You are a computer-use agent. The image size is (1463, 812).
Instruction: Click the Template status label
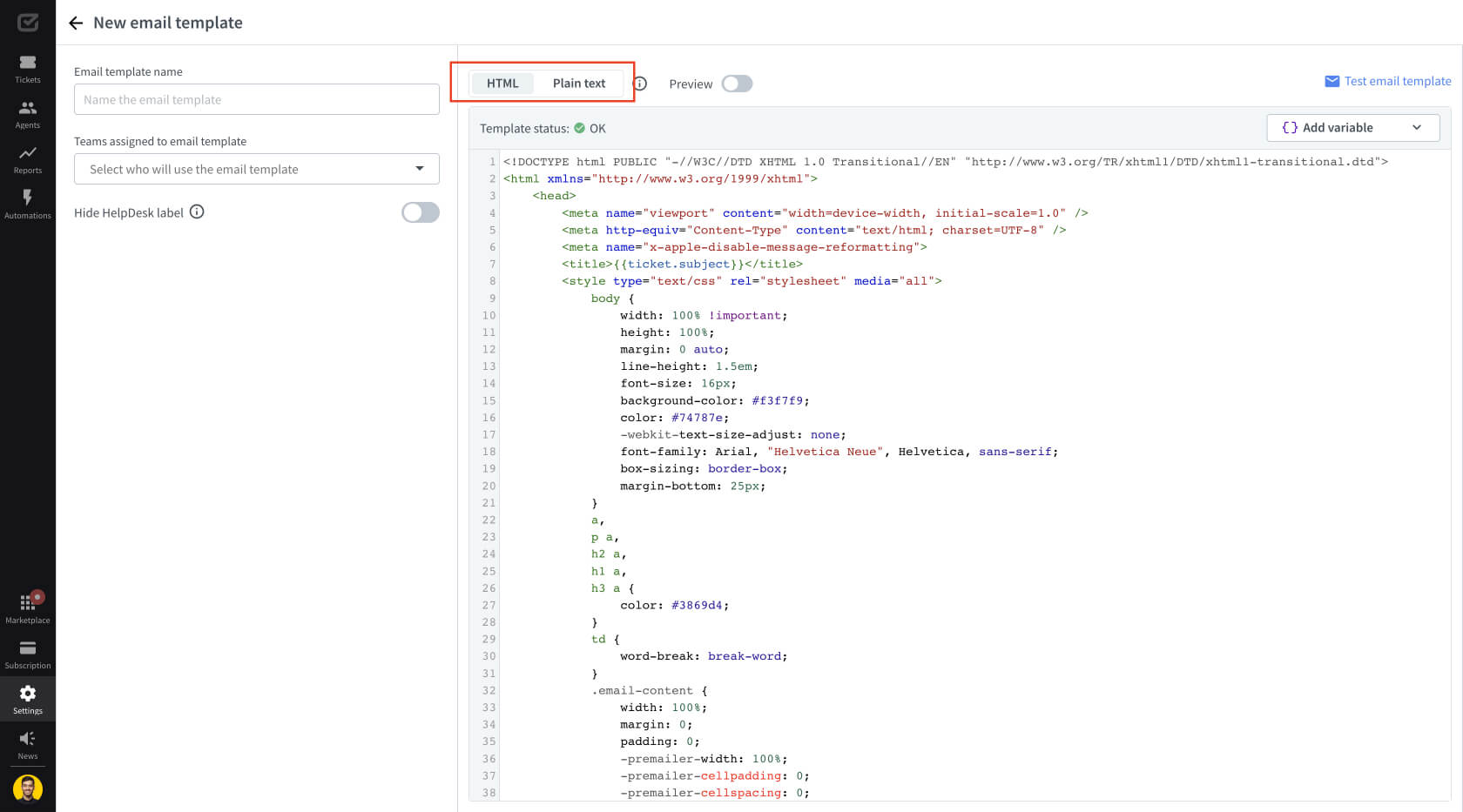point(524,128)
